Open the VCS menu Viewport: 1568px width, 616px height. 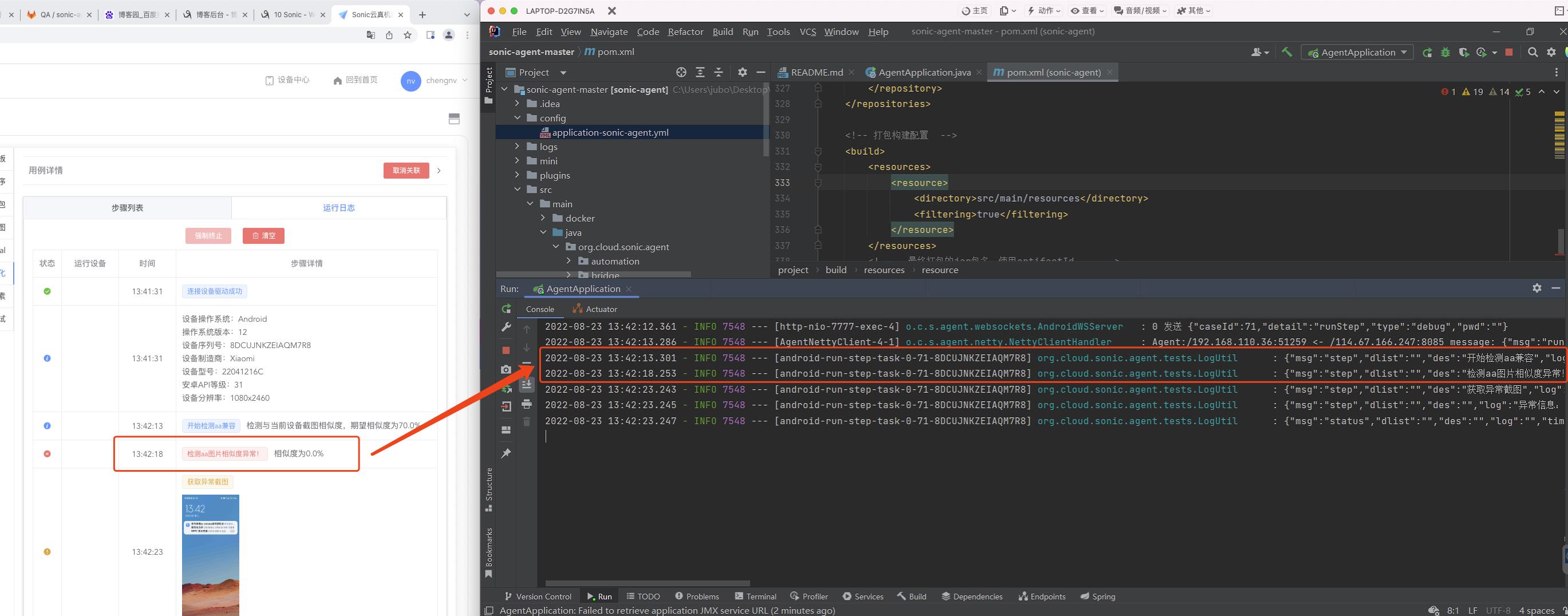tap(808, 31)
